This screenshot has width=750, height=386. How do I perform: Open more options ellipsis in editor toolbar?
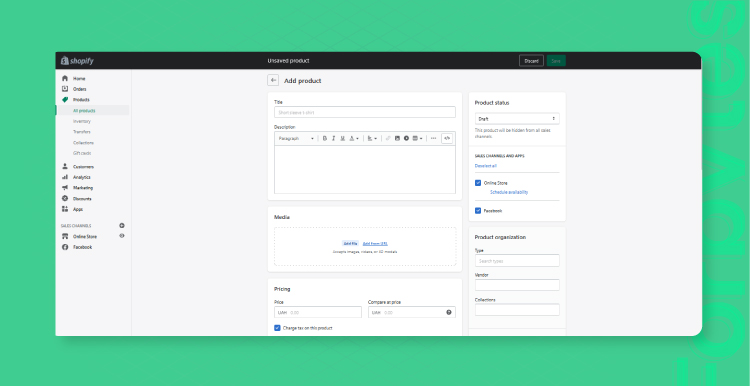coord(433,138)
